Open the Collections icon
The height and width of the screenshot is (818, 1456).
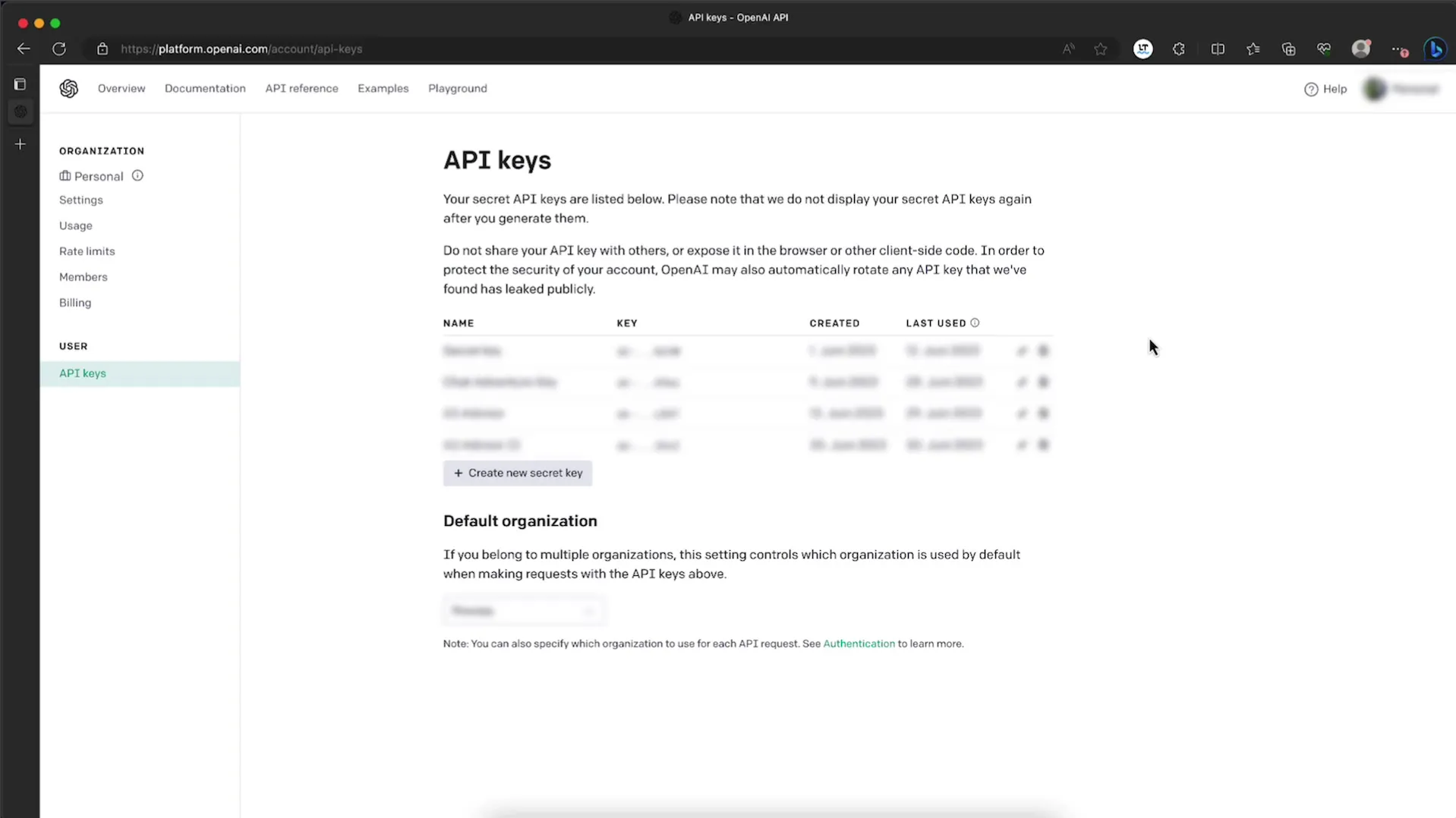[1288, 49]
